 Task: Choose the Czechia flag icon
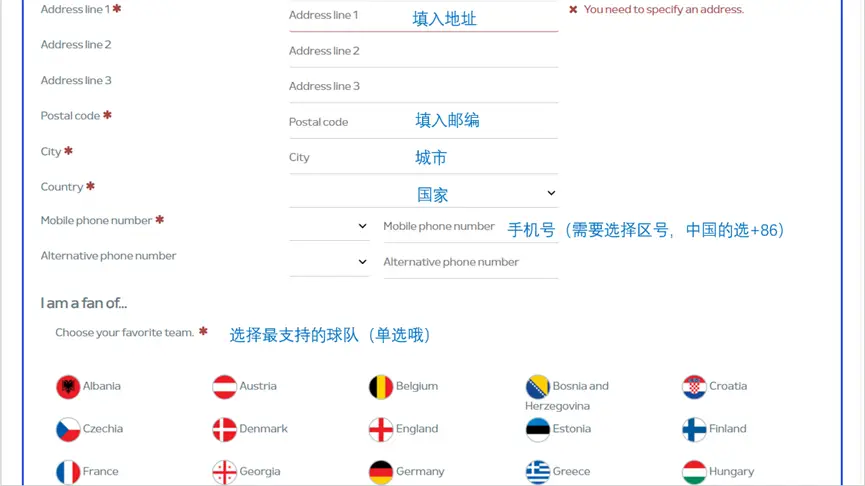pyautogui.click(x=68, y=429)
